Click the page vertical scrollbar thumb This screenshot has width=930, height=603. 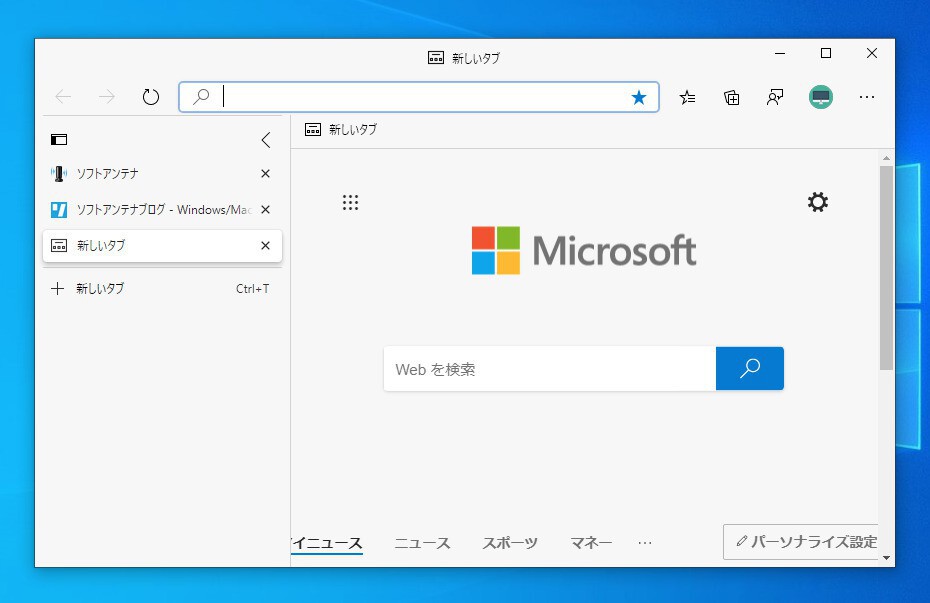pyautogui.click(x=886, y=268)
